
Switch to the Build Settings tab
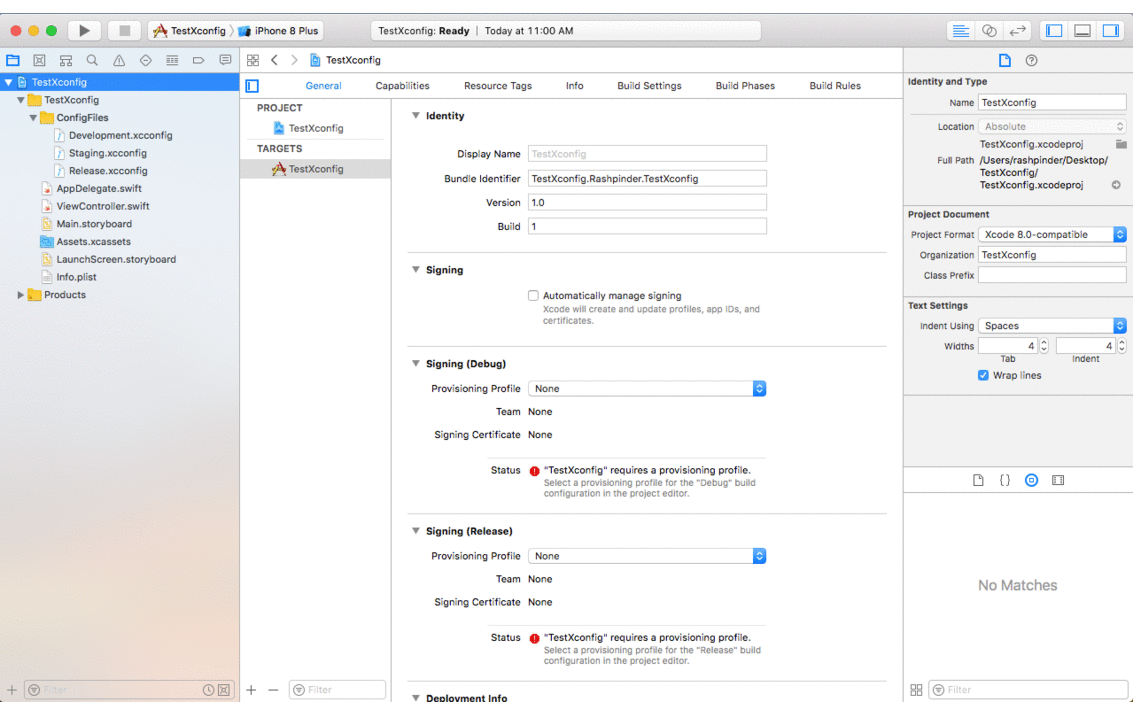(648, 85)
